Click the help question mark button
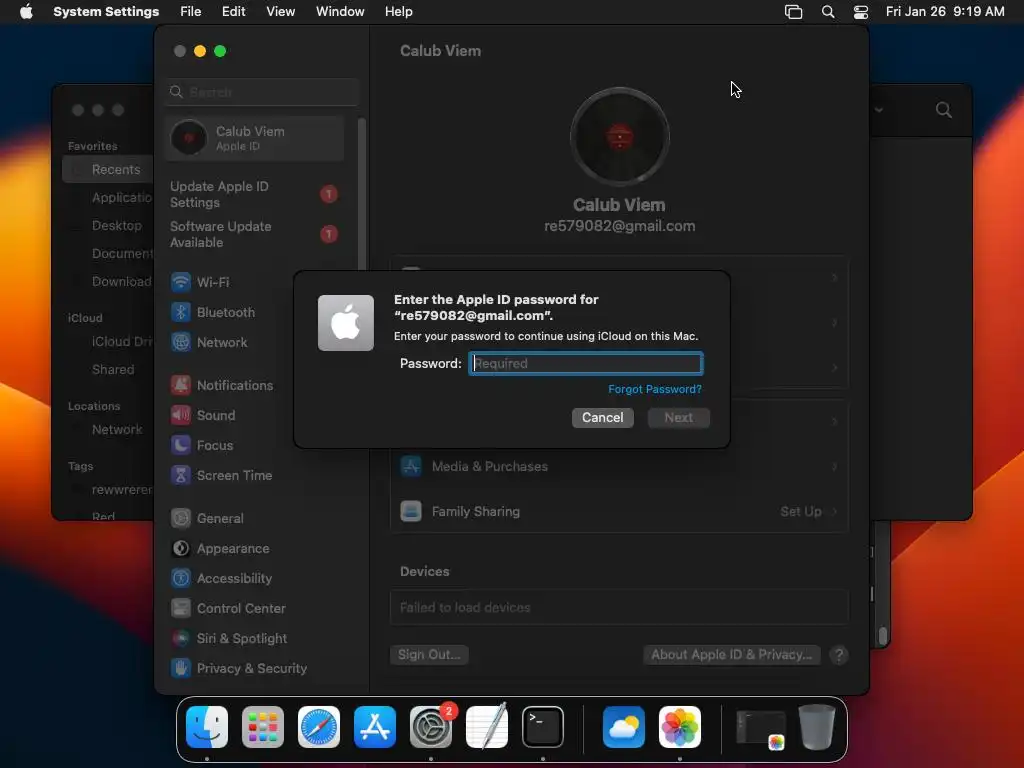Image resolution: width=1024 pixels, height=768 pixels. tap(839, 655)
